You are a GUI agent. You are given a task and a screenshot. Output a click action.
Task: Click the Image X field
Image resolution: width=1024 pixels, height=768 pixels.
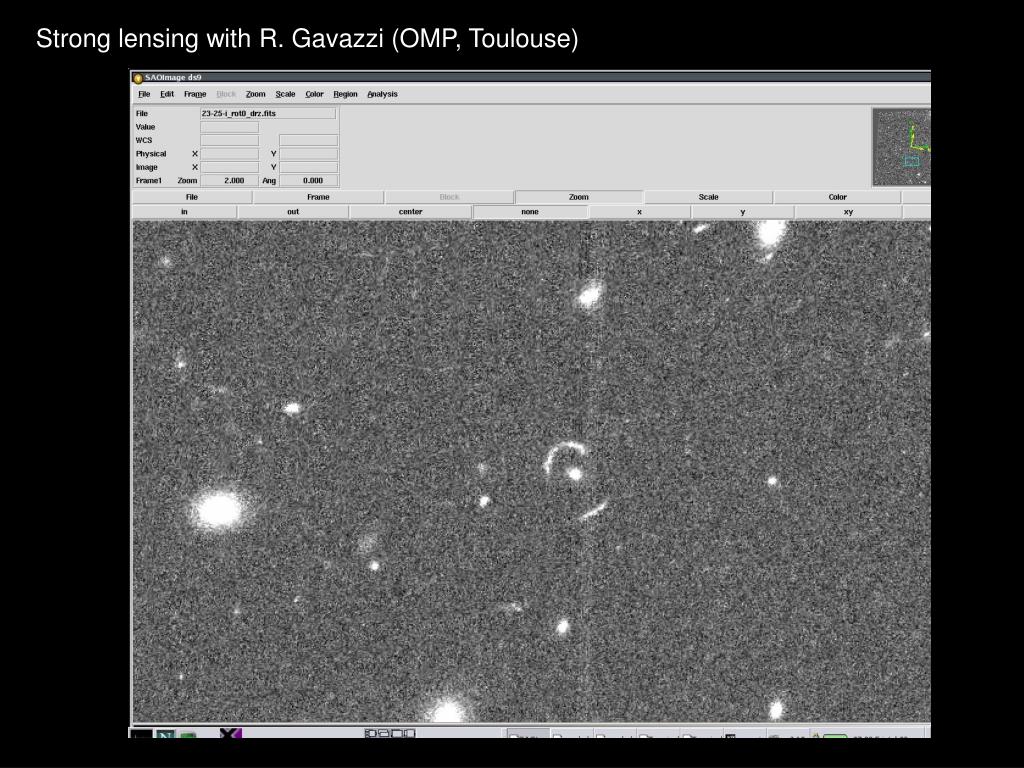[229, 167]
